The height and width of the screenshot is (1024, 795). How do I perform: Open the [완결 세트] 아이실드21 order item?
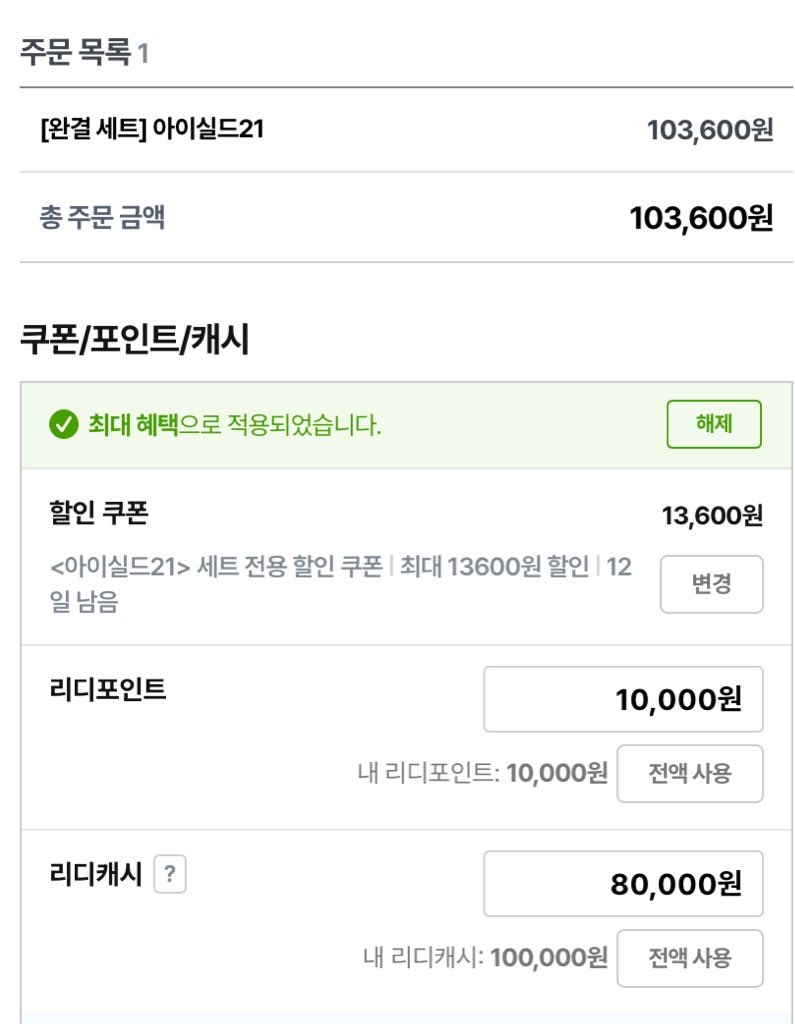click(x=152, y=129)
